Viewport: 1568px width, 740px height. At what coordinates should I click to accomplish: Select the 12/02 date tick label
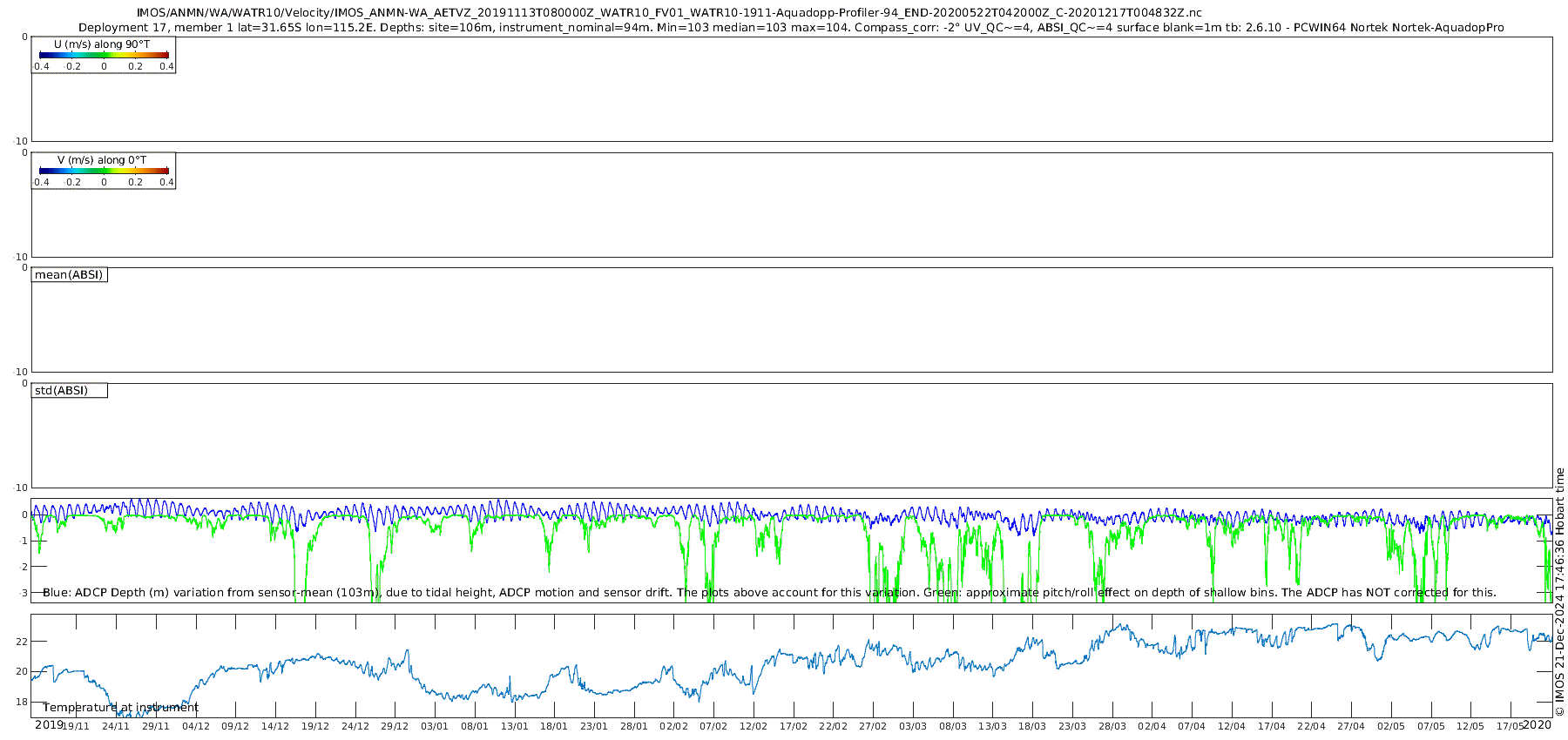754,727
